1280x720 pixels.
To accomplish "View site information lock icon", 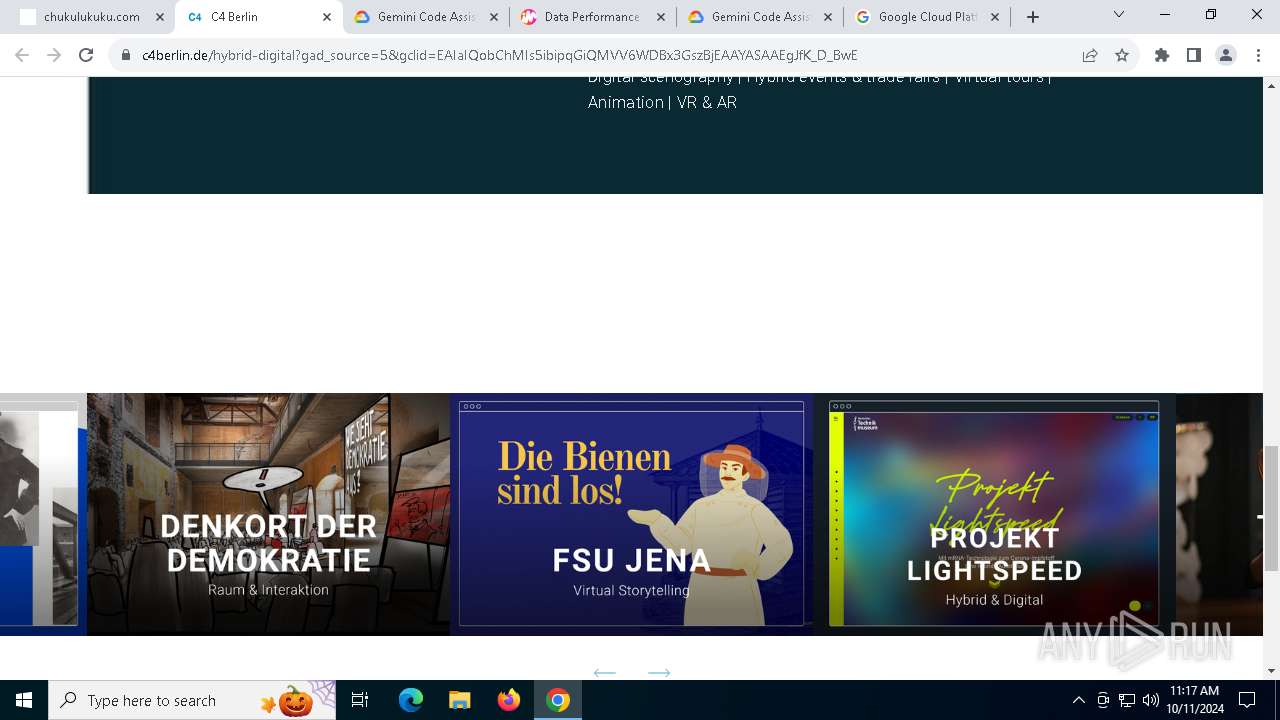I will (x=126, y=55).
